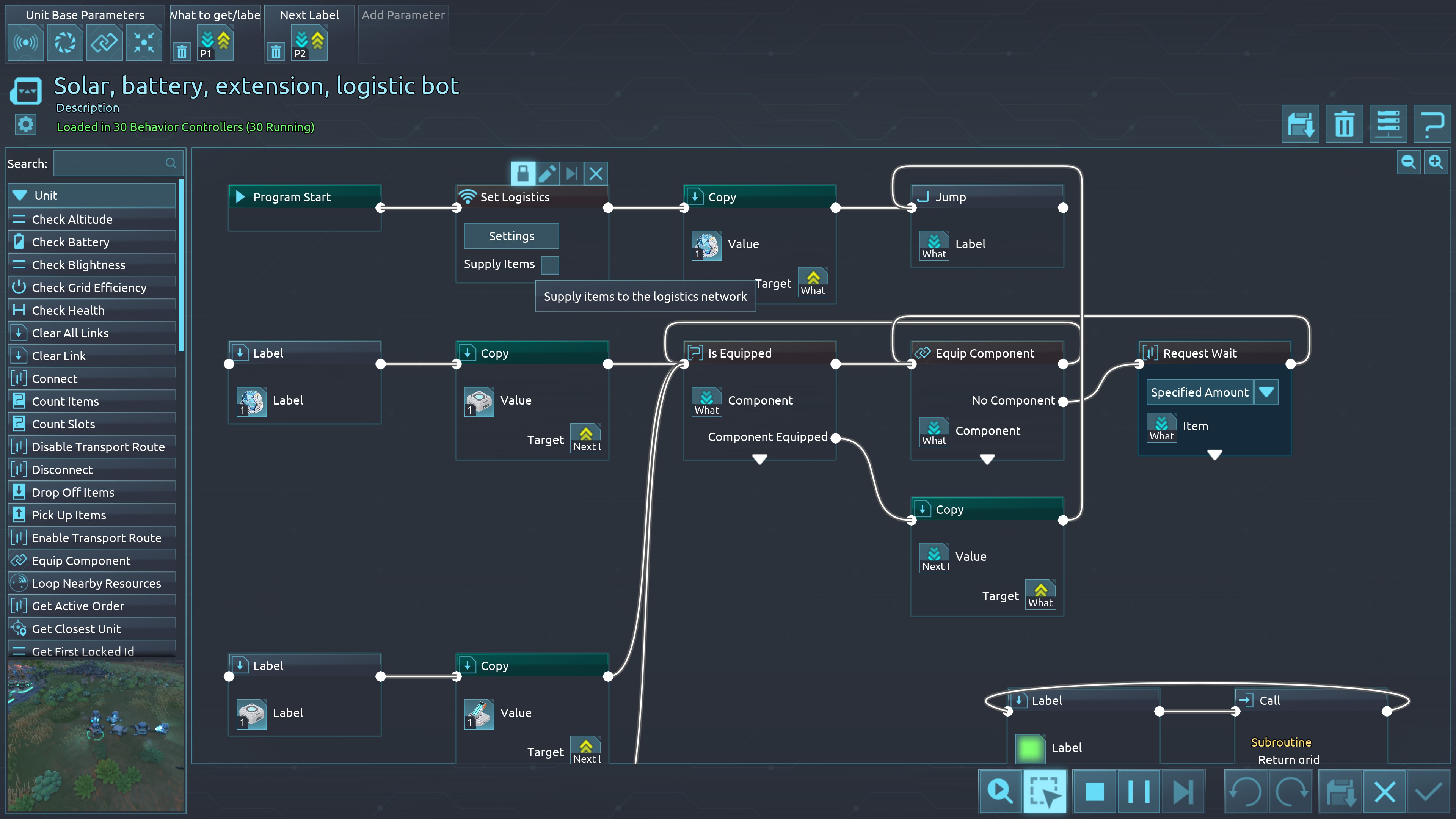Image resolution: width=1456 pixels, height=819 pixels.
Task: Click the redo arrow icon
Action: (1291, 791)
